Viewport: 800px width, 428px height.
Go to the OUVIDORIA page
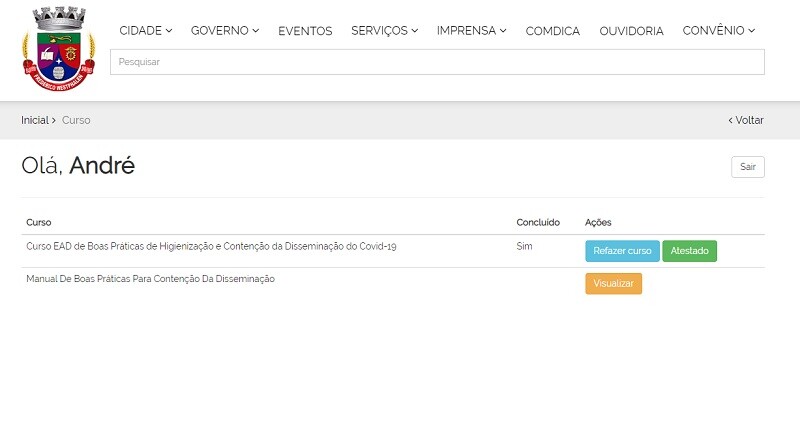click(631, 31)
